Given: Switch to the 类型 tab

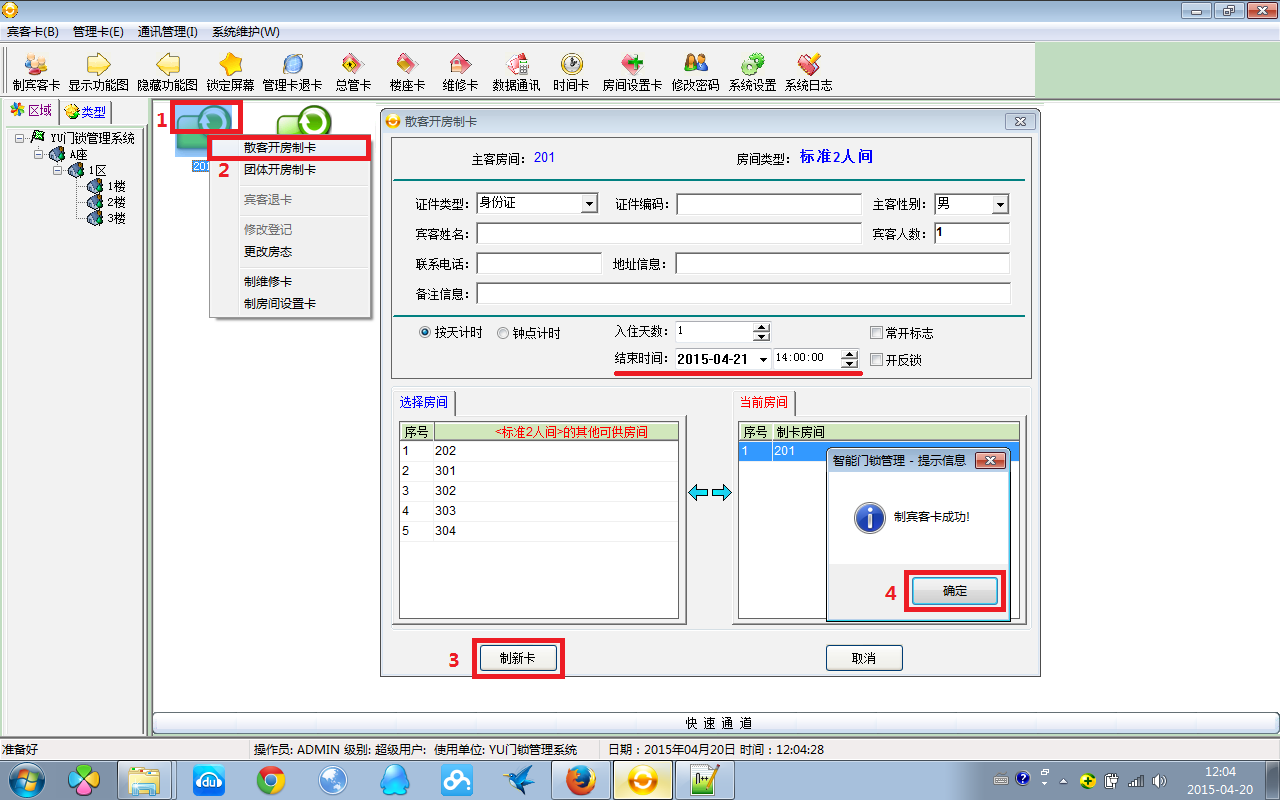Looking at the screenshot, I should tap(86, 112).
